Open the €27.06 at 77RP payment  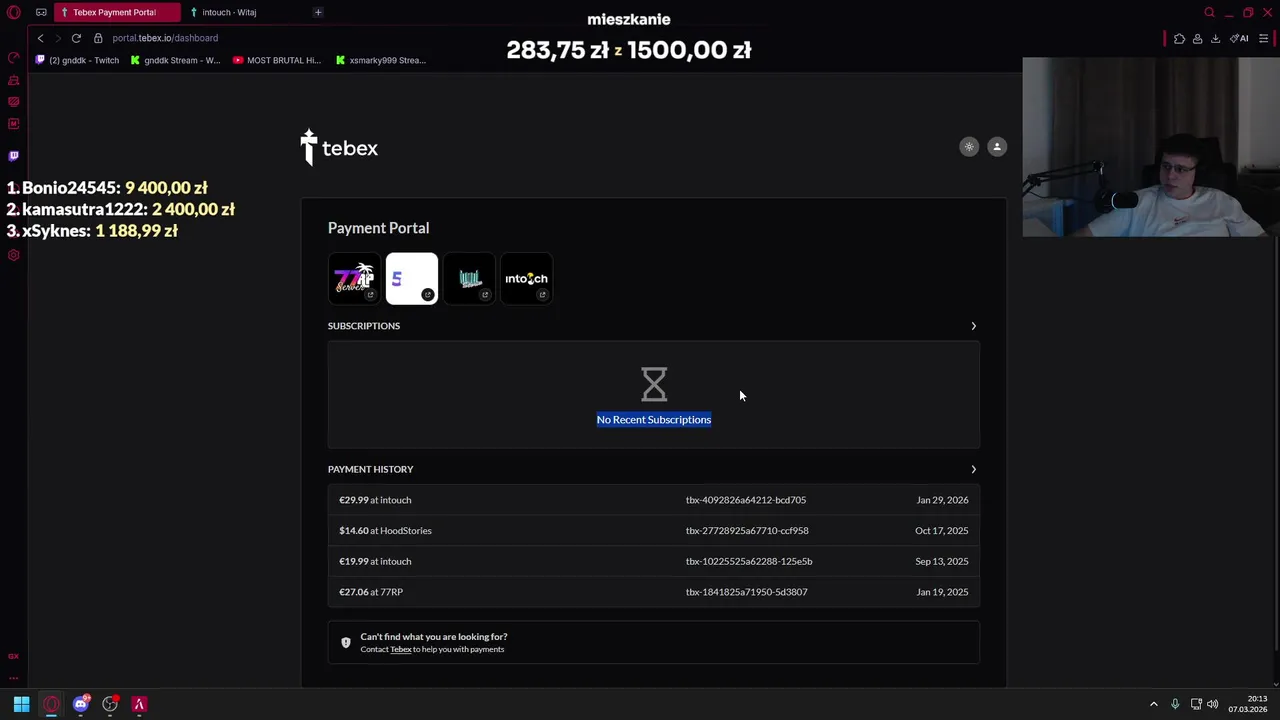point(654,592)
